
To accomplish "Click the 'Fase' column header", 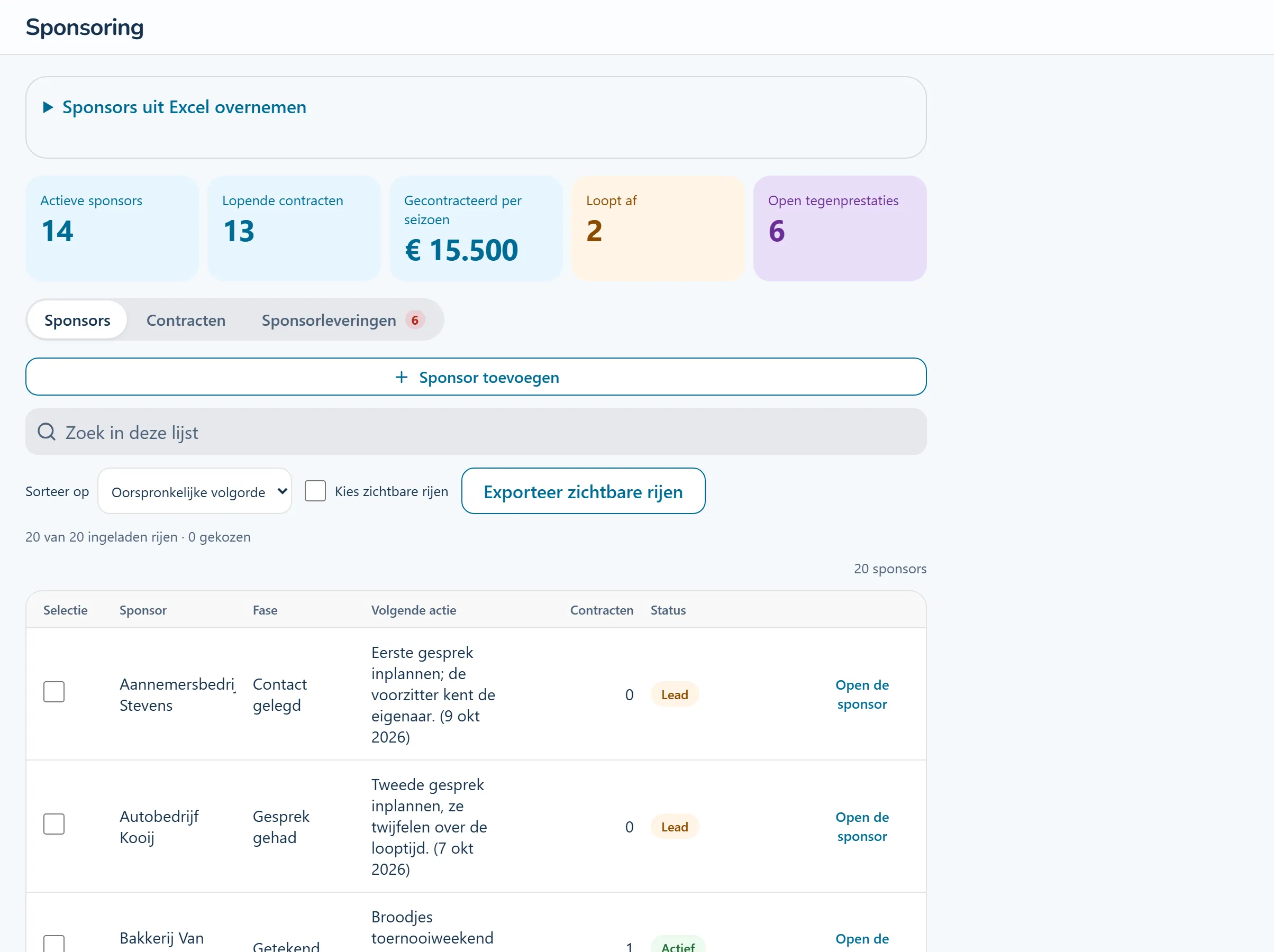I will click(x=265, y=610).
